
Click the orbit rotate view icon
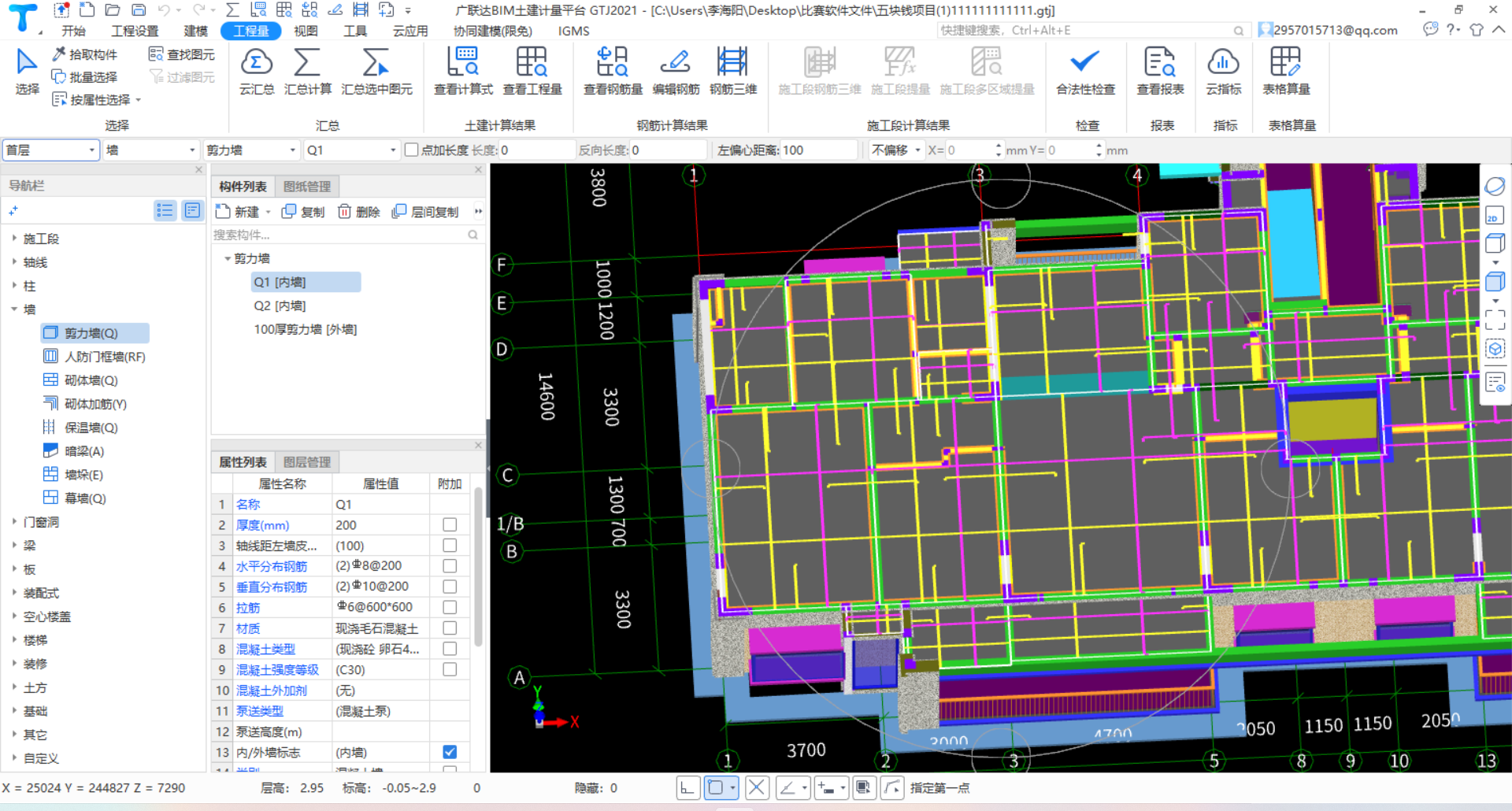1494,187
